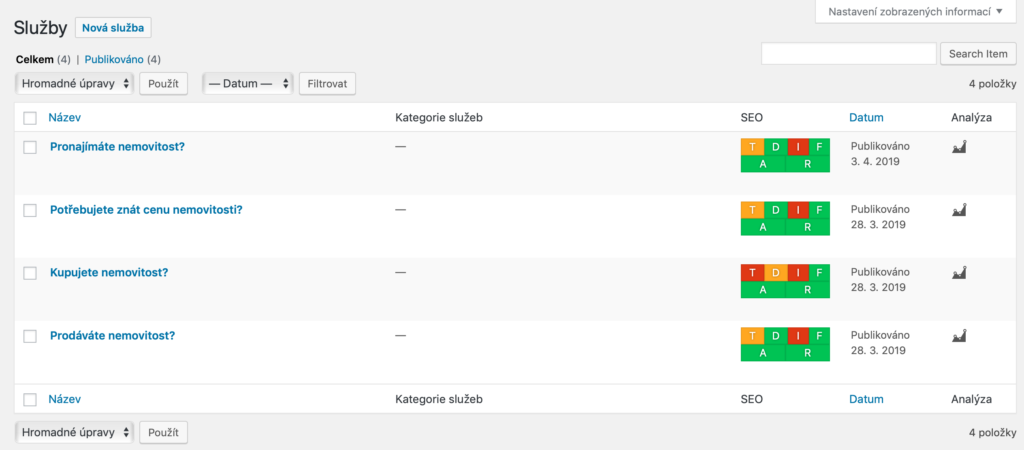Click green A SEO swatch for Potřebujete znát cenu
This screenshot has width=1024, height=450.
(763, 227)
